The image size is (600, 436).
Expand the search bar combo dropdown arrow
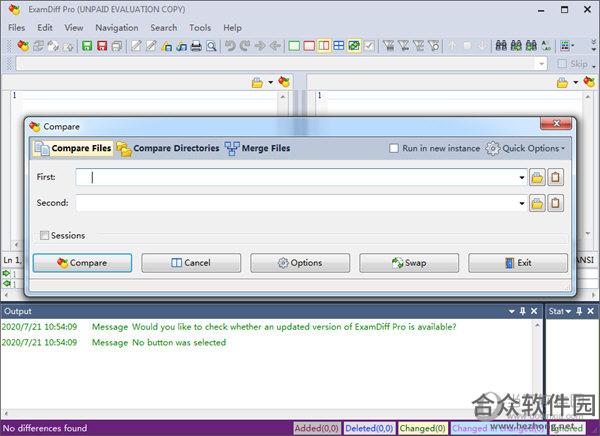pos(541,64)
